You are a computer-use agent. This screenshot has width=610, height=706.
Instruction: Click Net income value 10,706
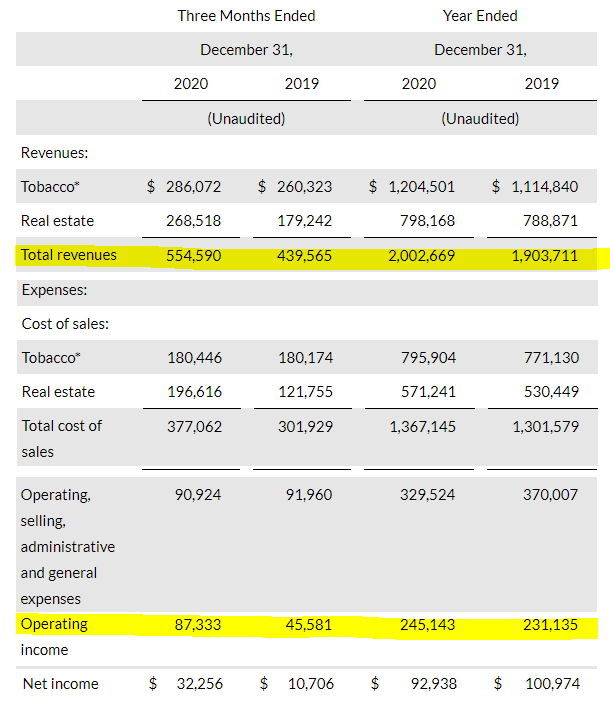tap(311, 684)
